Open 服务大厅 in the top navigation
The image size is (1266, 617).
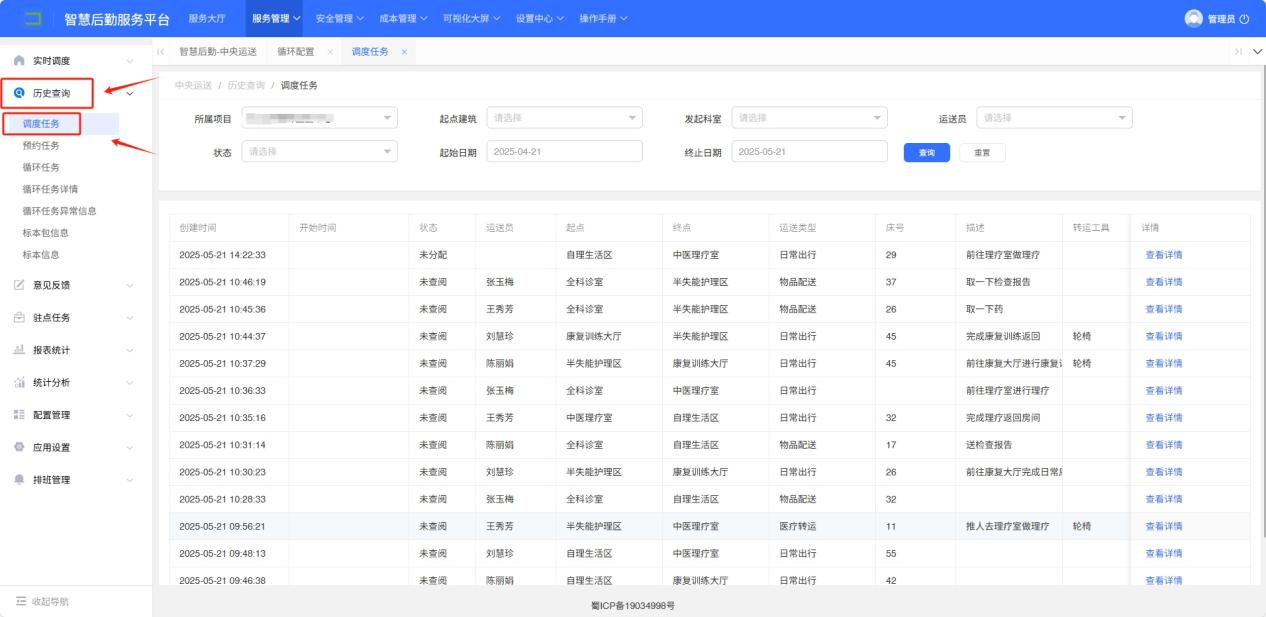207,18
